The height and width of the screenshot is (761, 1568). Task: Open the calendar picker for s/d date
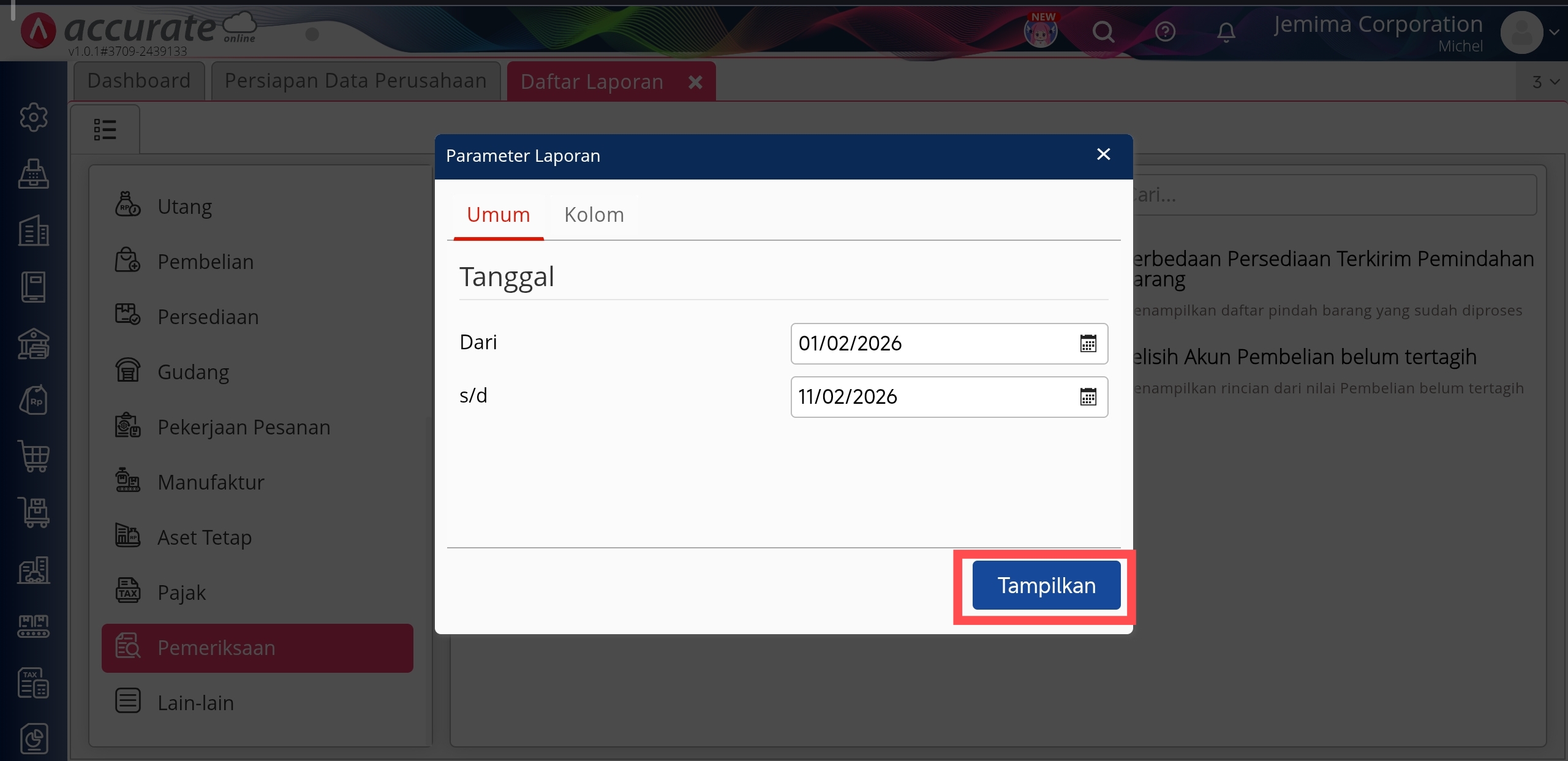point(1088,397)
